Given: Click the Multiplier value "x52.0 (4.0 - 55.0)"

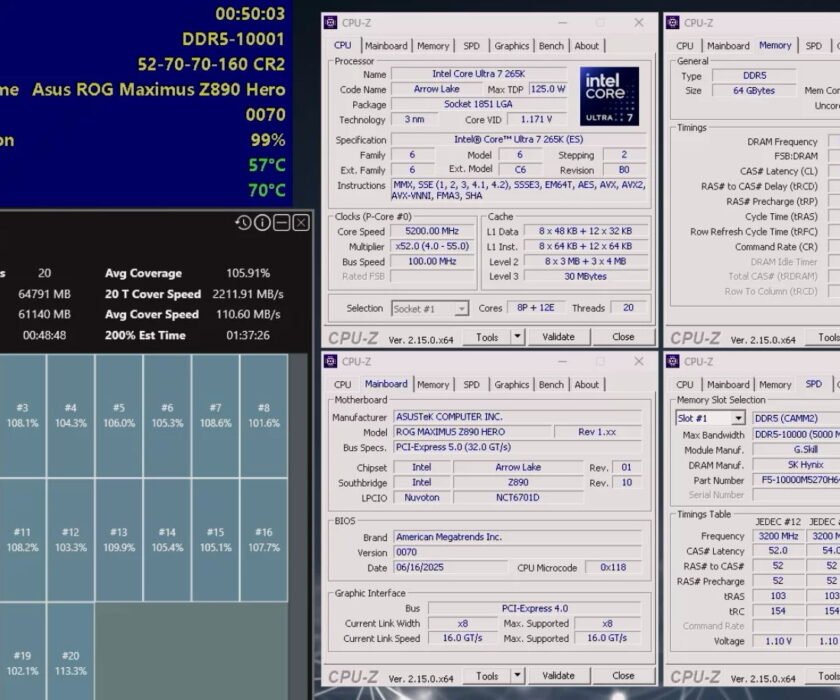Looking at the screenshot, I should tap(432, 246).
